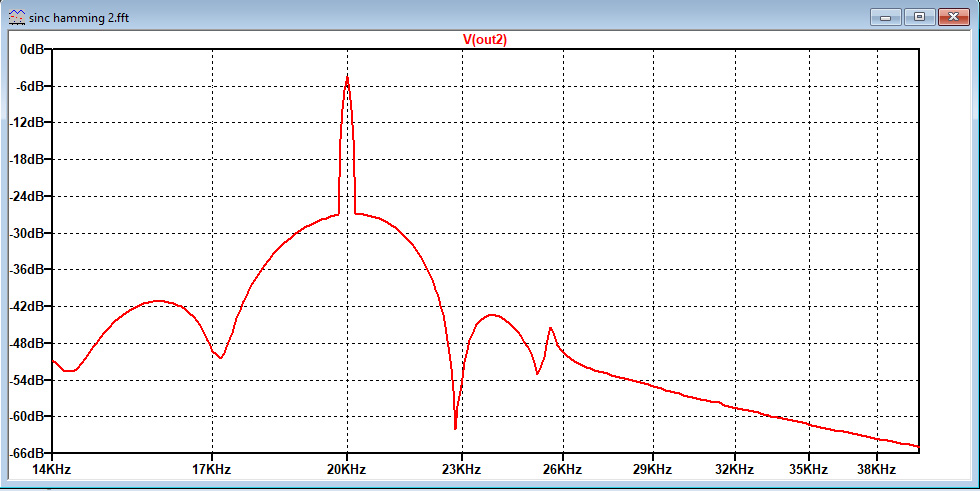Click the small spike just before 26KHz
The image size is (980, 491).
coord(550,329)
